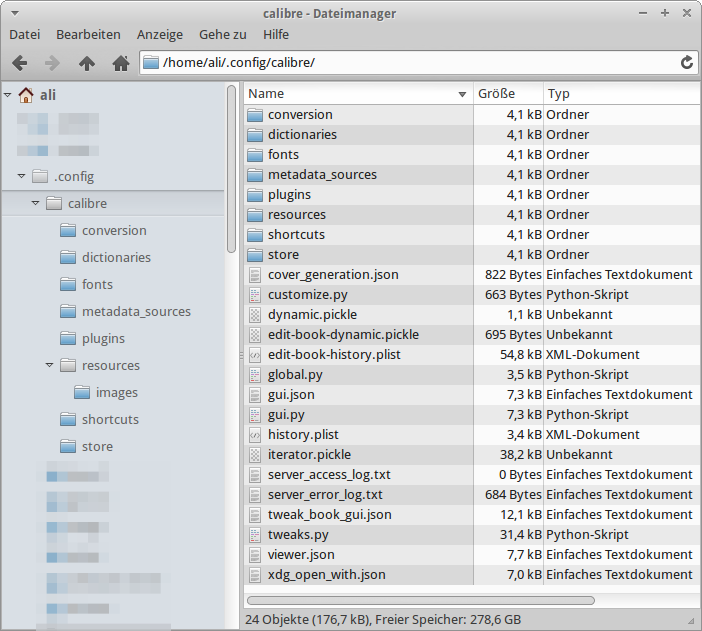This screenshot has width=702, height=631.
Task: Select the plugins folder icon in file list
Action: pos(255,195)
